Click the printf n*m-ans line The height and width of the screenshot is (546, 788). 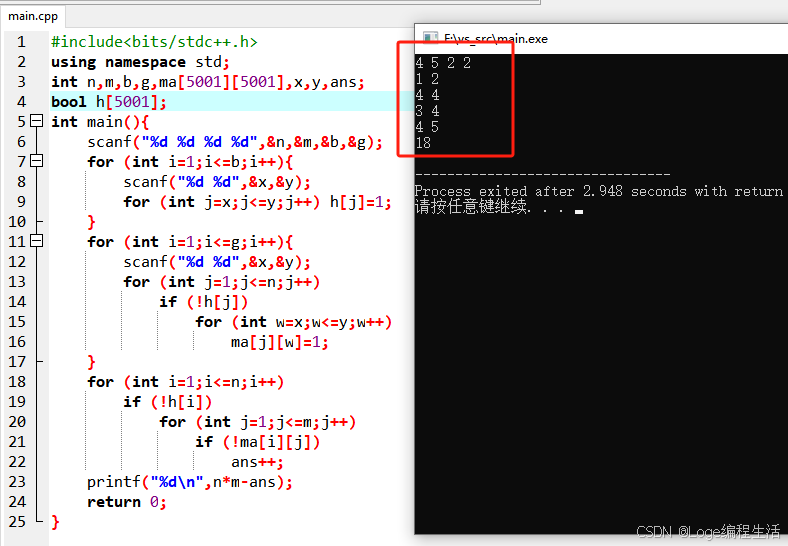tap(189, 482)
